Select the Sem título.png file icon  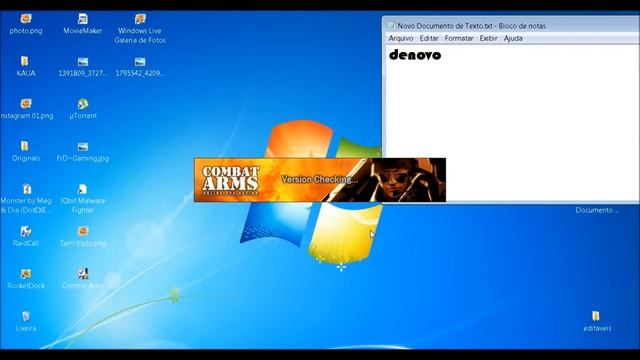[x=83, y=231]
